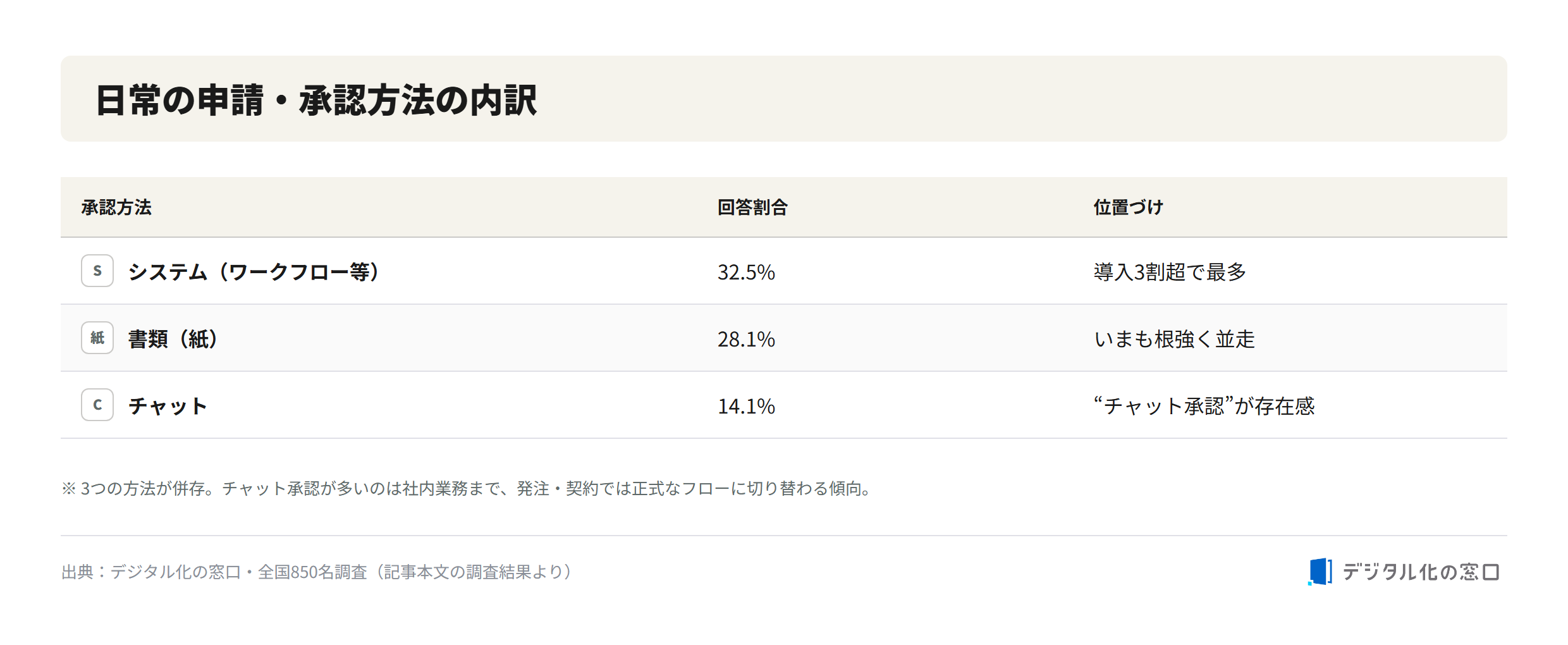The width and height of the screenshot is (1568, 645).
Task: Click the 紙 icon badge for 書類 row
Action: point(97,338)
